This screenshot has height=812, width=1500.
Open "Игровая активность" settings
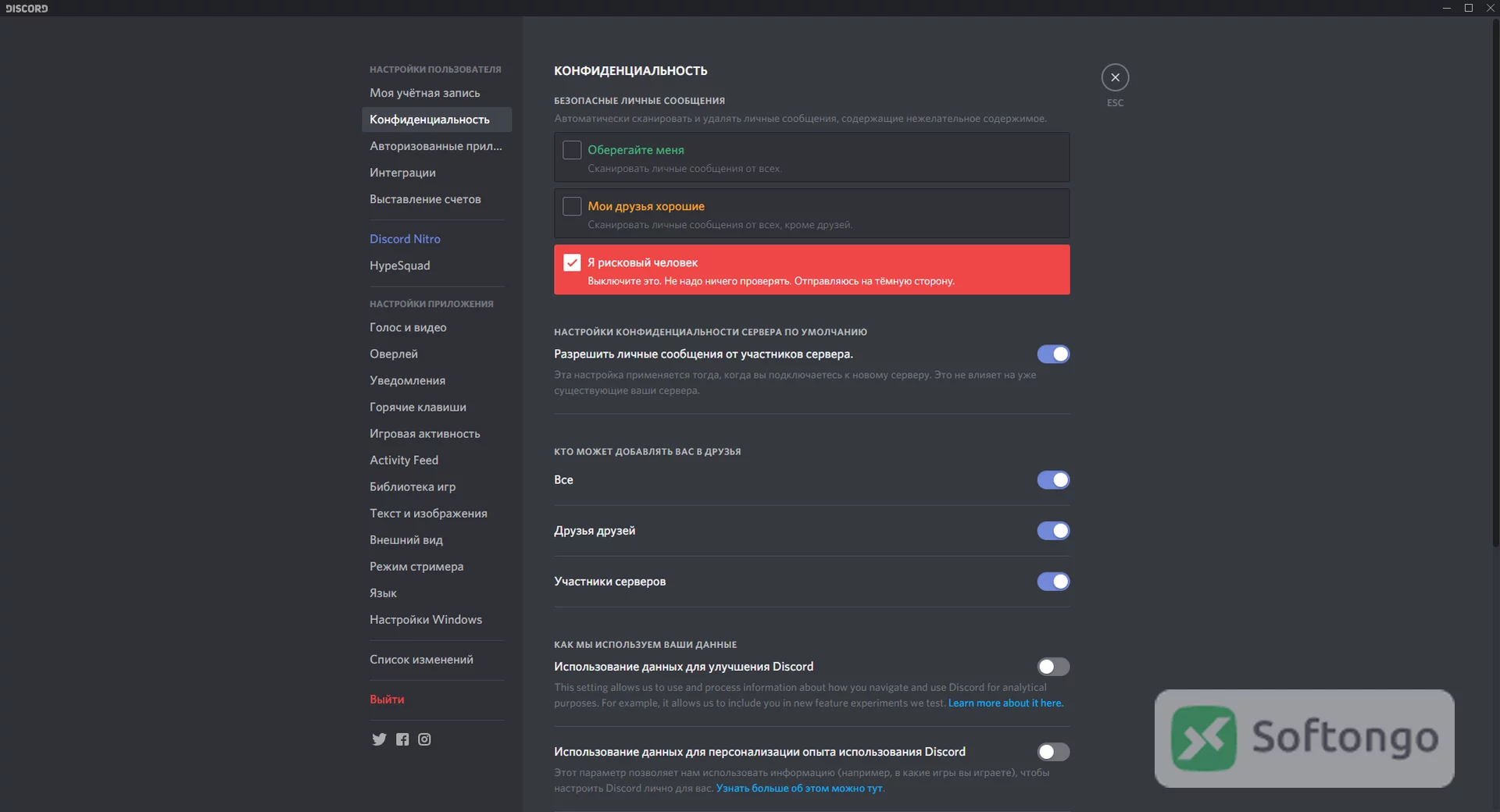(x=437, y=433)
